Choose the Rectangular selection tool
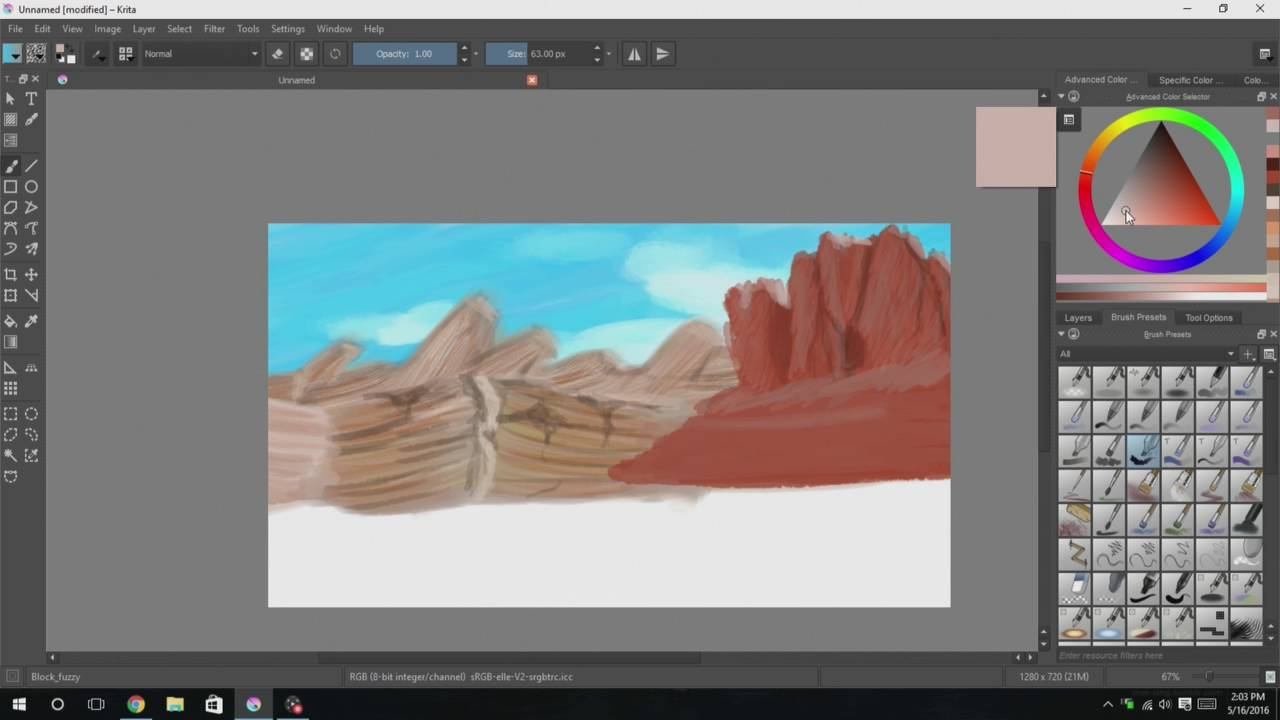This screenshot has width=1280, height=720. click(10, 414)
